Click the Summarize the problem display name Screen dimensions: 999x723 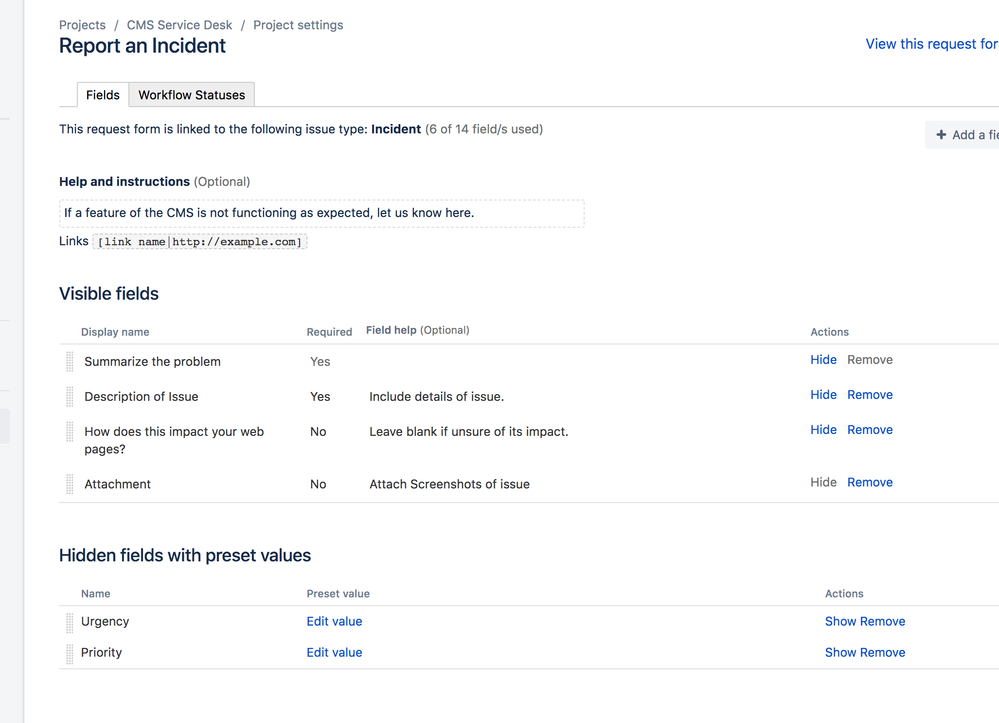152,362
